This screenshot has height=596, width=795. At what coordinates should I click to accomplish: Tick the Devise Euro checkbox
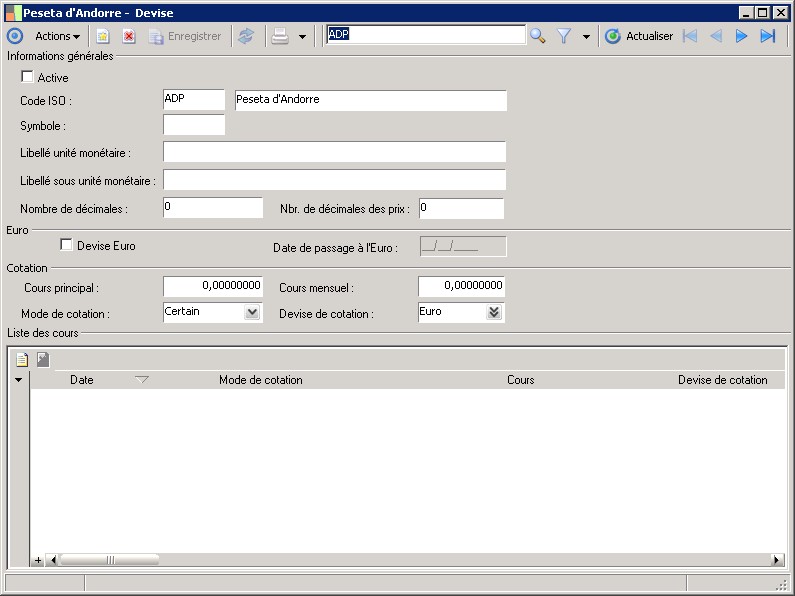click(67, 245)
